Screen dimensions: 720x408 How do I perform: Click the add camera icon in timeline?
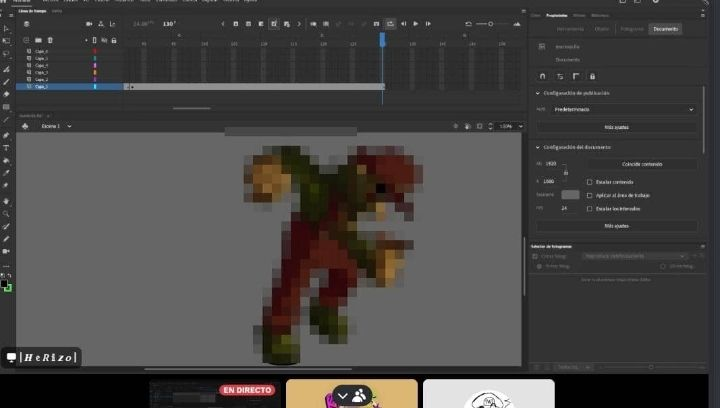[89, 24]
